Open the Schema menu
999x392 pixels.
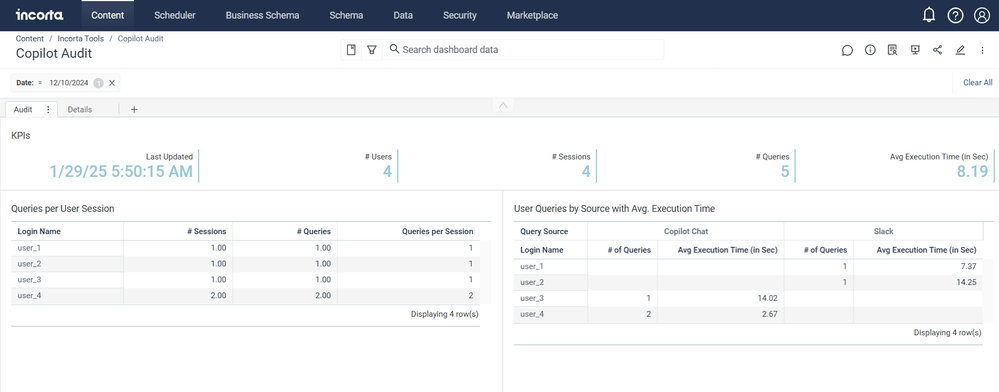[x=346, y=15]
